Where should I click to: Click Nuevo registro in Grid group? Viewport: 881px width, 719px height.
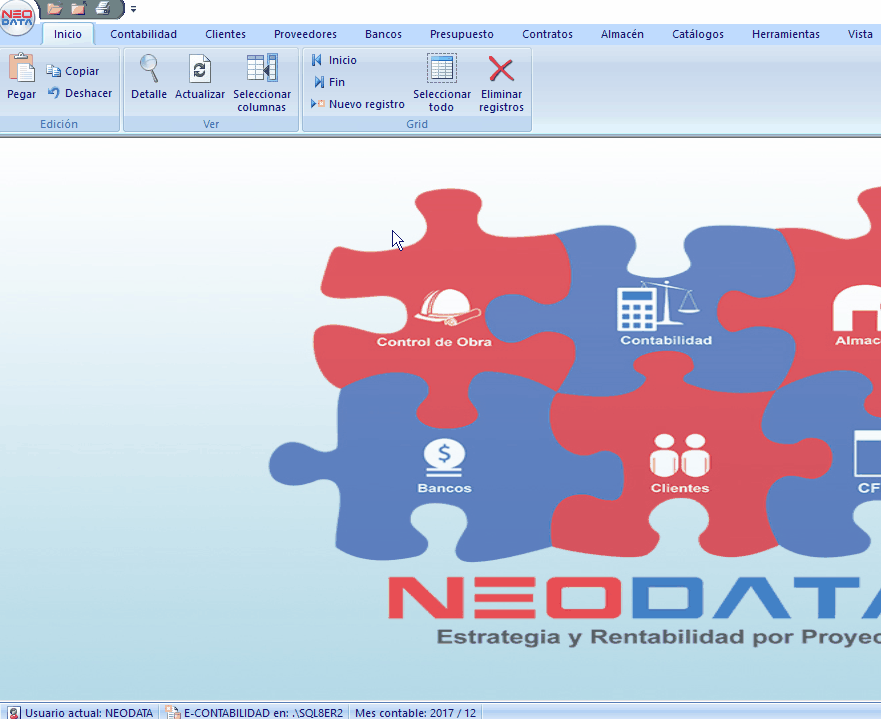357,104
